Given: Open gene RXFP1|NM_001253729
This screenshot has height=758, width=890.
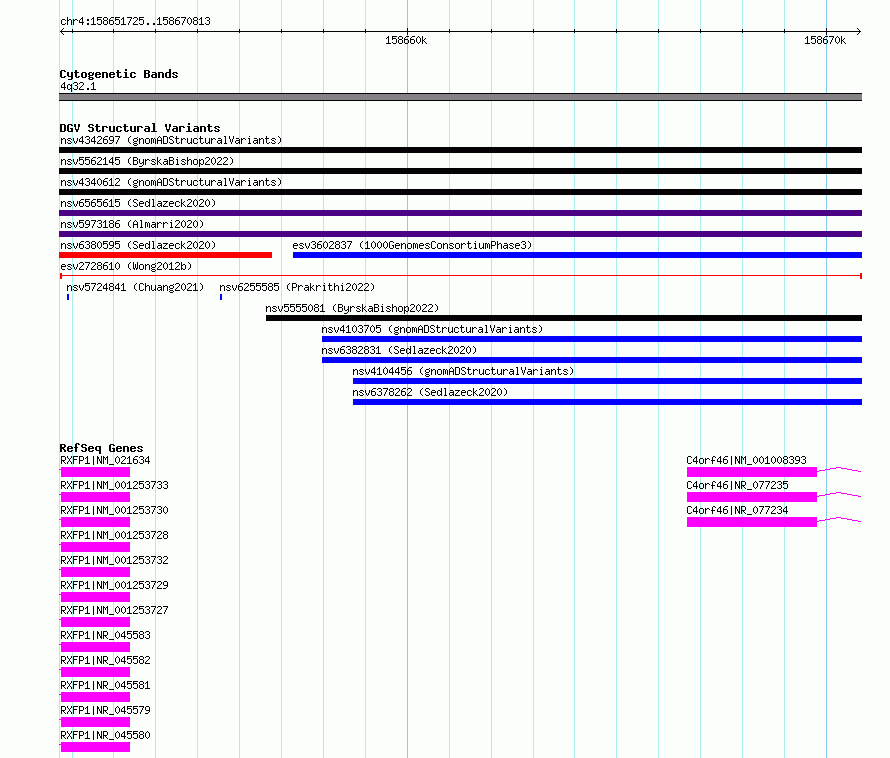Looking at the screenshot, I should pyautogui.click(x=114, y=585).
